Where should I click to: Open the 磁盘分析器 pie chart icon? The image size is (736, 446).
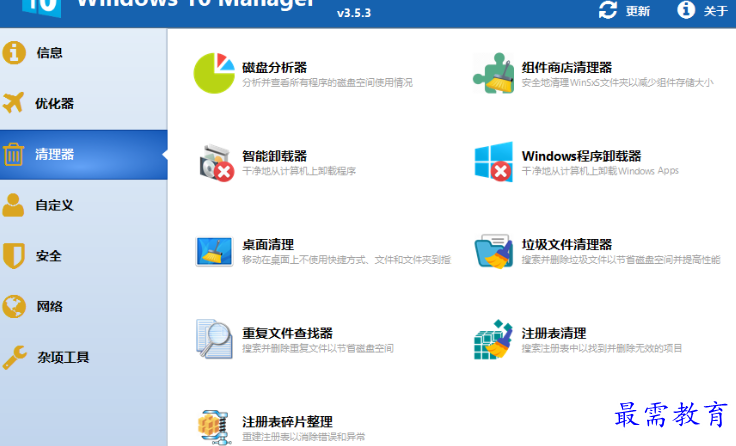(214, 73)
